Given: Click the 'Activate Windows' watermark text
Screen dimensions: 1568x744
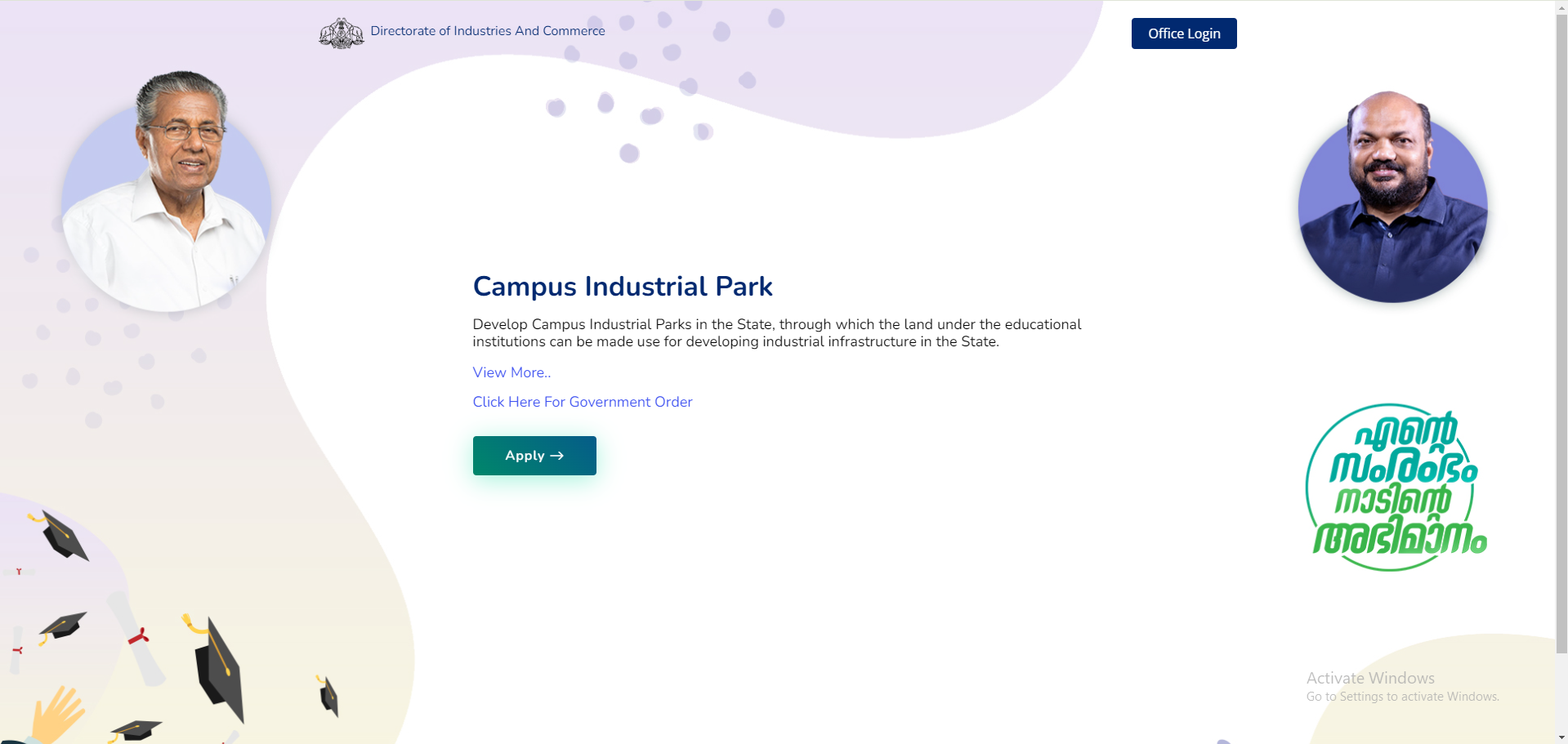Looking at the screenshot, I should (x=1369, y=678).
